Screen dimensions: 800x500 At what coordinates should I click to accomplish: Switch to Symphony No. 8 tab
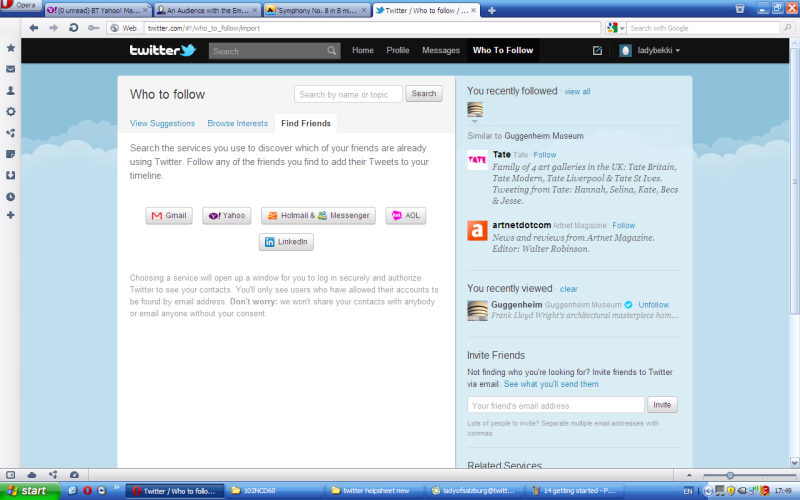coord(317,10)
